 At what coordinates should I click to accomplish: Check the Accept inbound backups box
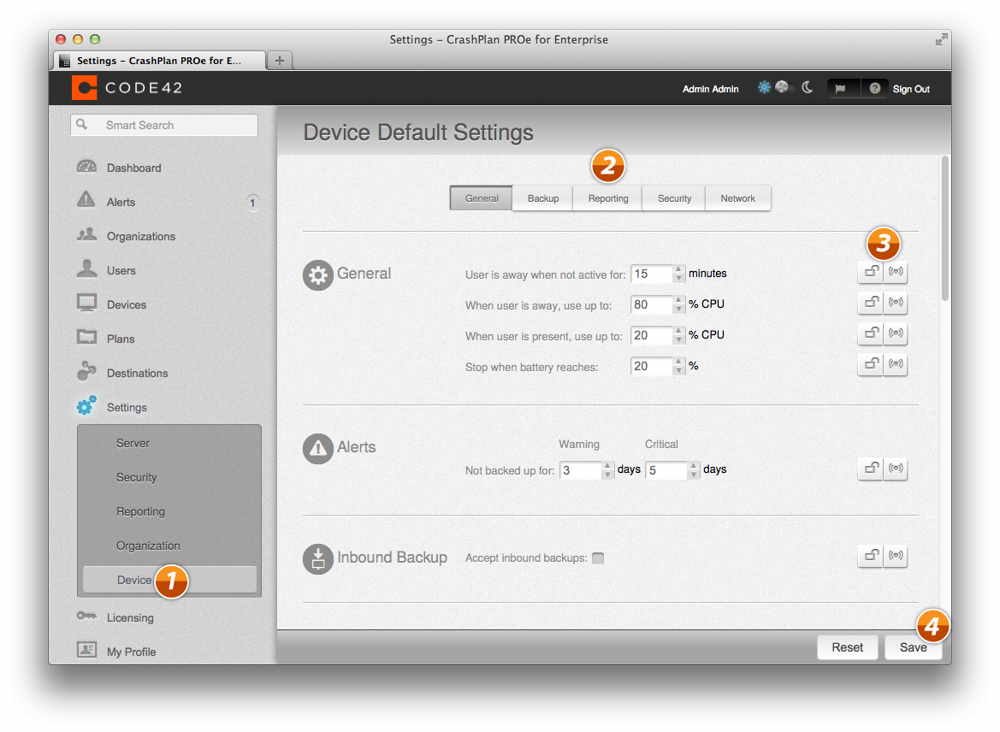(598, 558)
